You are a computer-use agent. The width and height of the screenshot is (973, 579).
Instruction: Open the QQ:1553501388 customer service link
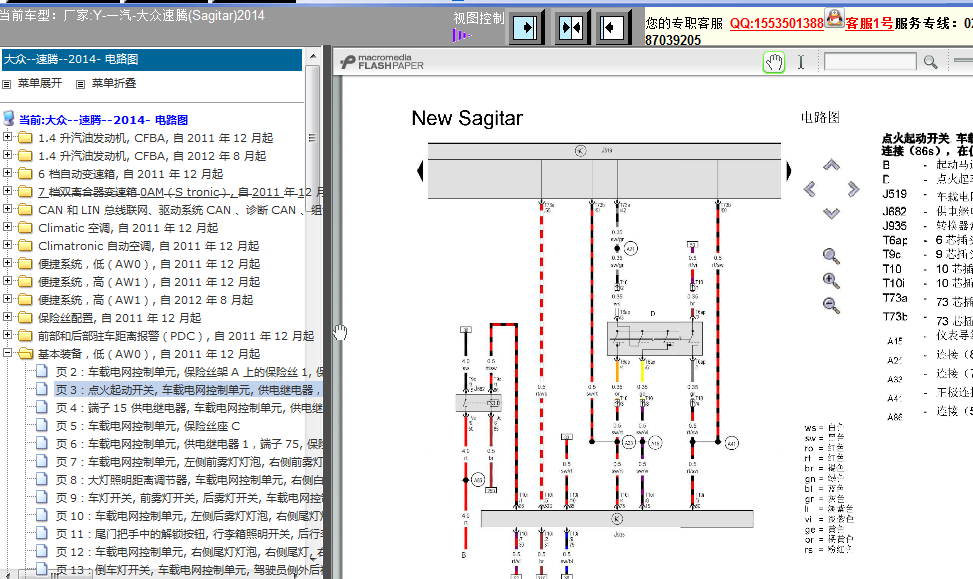(776, 24)
